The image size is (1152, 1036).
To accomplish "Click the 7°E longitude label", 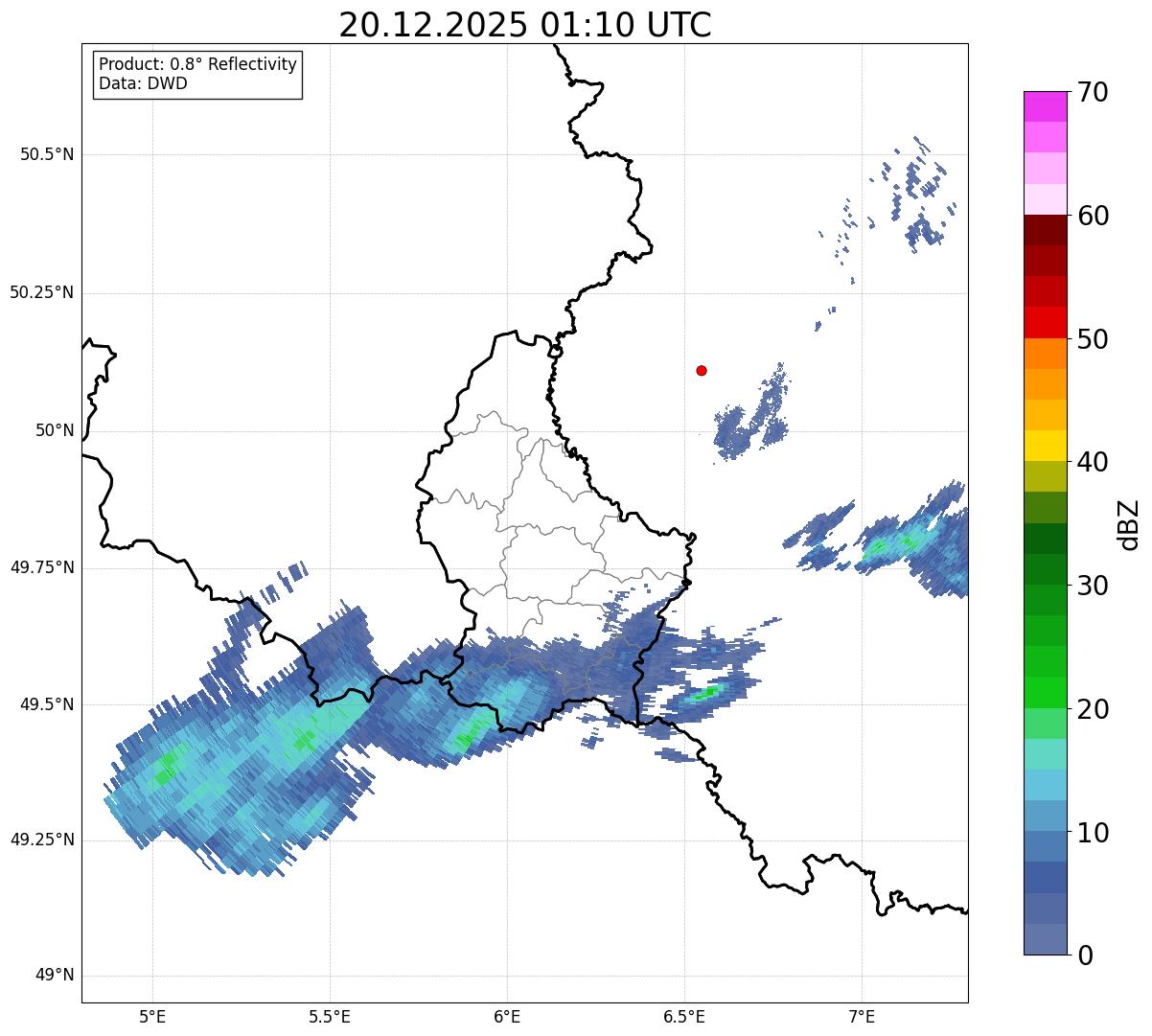I will [x=862, y=1016].
